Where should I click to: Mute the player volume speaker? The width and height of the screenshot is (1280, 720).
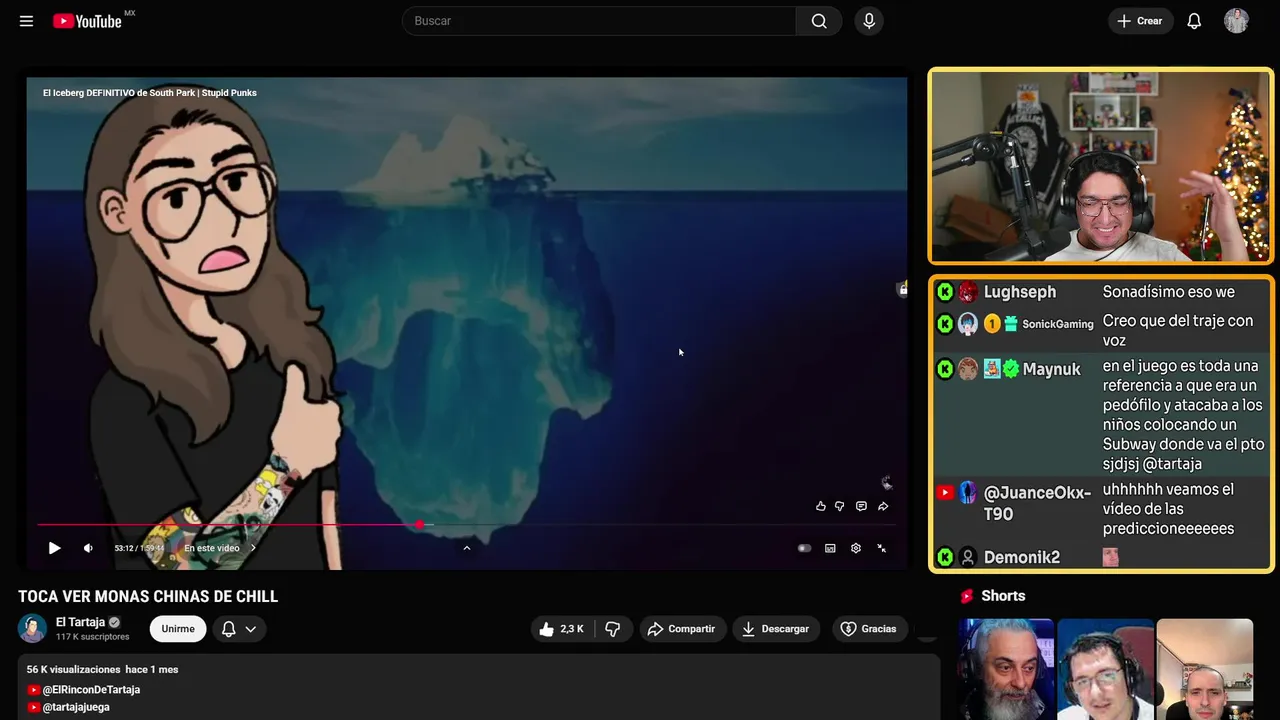88,548
